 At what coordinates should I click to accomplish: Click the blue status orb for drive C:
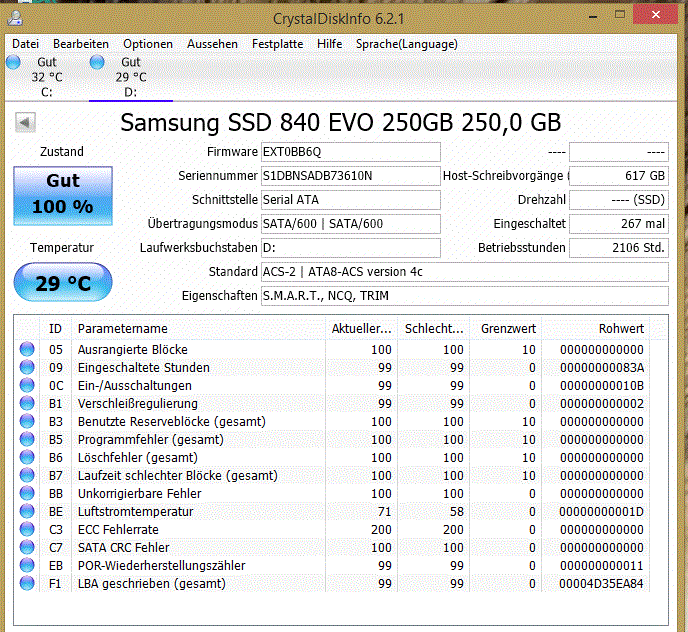[14, 62]
